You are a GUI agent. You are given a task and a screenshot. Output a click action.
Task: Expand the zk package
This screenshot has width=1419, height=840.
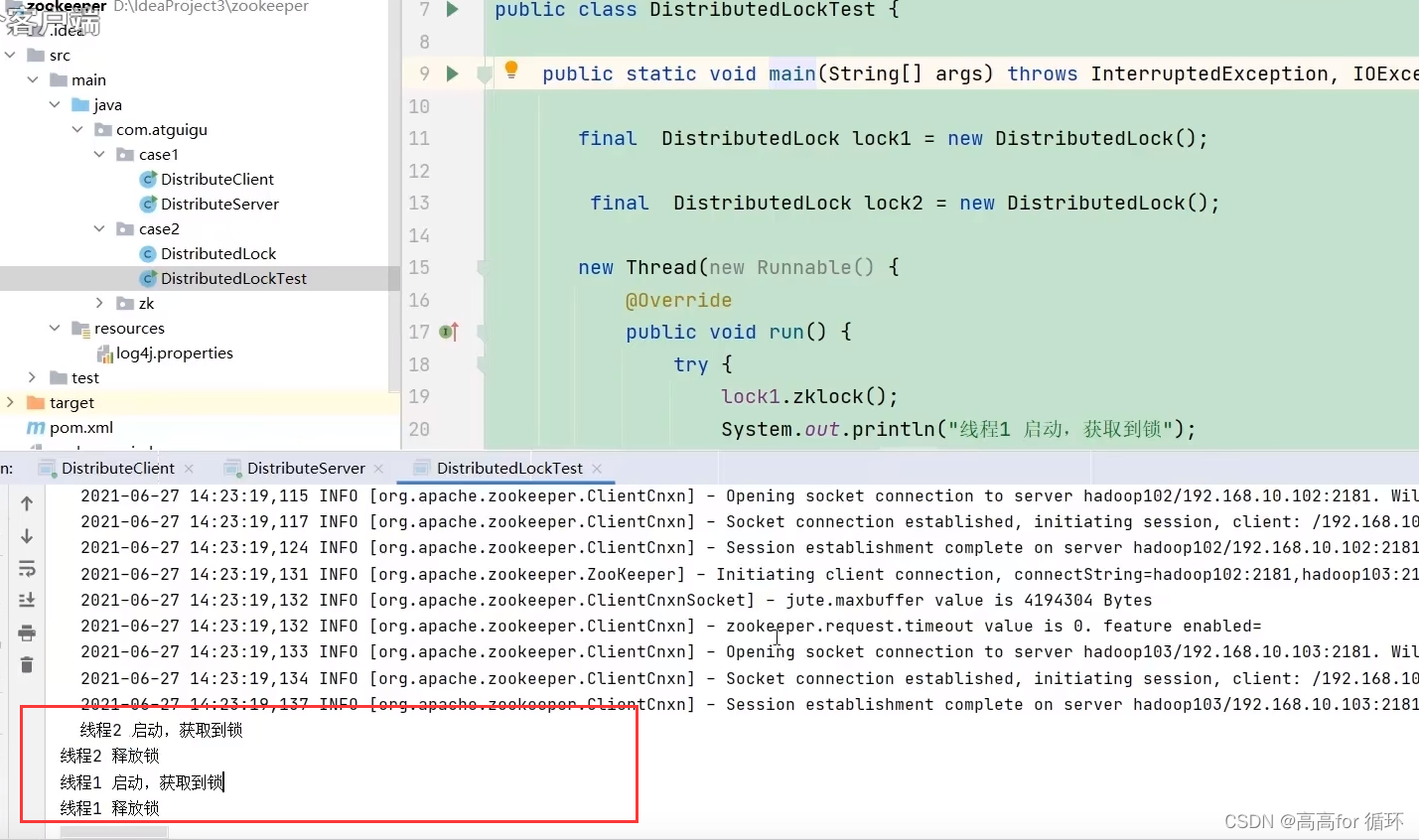99,303
